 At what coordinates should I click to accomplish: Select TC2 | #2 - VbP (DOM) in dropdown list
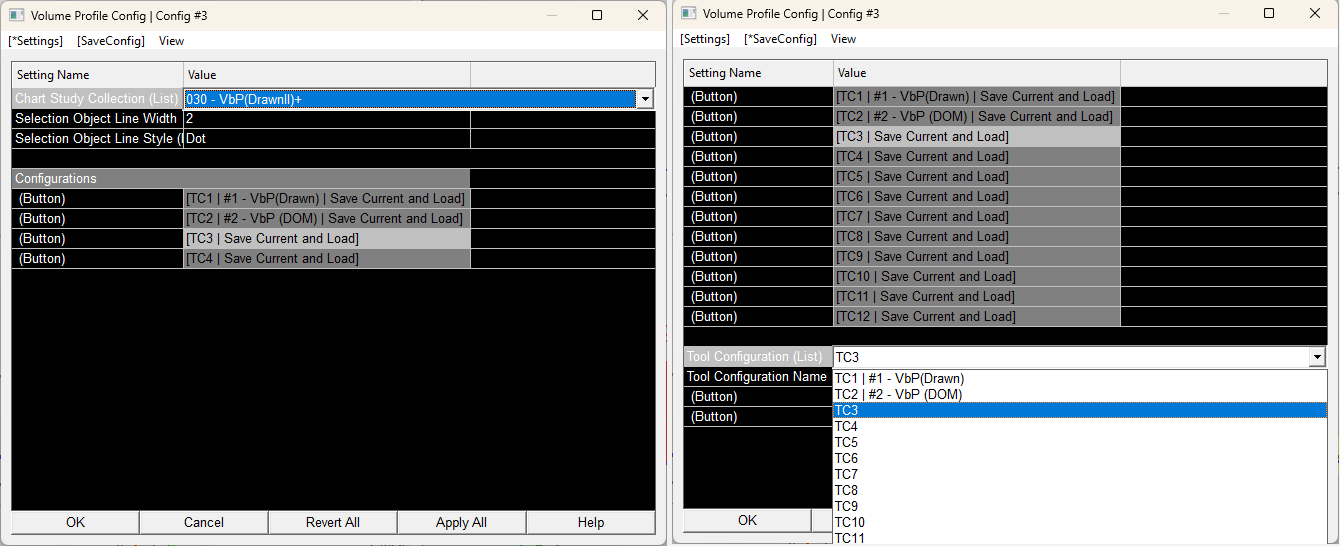coord(1080,395)
